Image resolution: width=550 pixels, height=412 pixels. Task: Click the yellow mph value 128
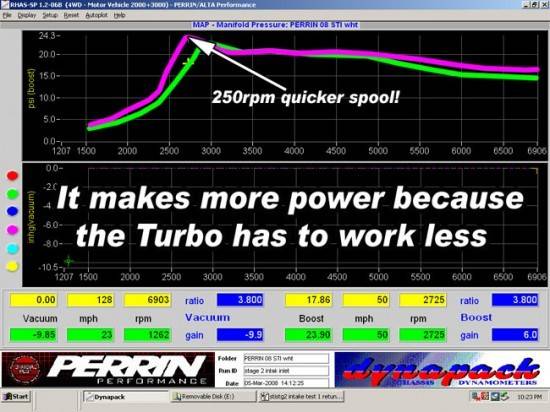pyautogui.click(x=90, y=300)
